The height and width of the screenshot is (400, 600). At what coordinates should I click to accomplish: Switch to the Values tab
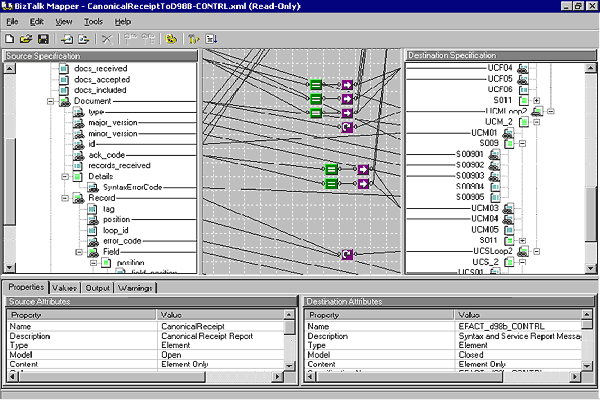[64, 288]
